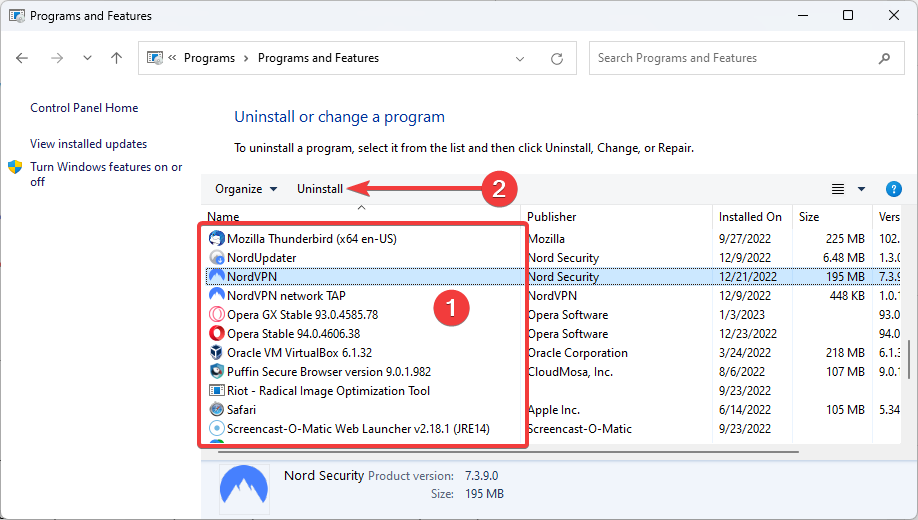Open the View installed updates link
The image size is (918, 520).
coord(88,144)
